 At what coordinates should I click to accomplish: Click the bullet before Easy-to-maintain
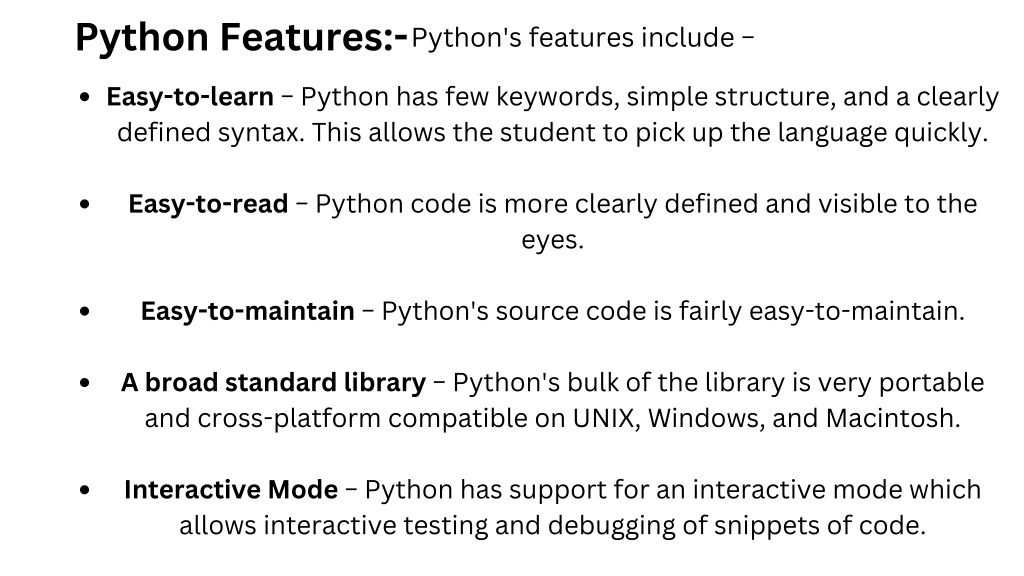pyautogui.click(x=84, y=312)
